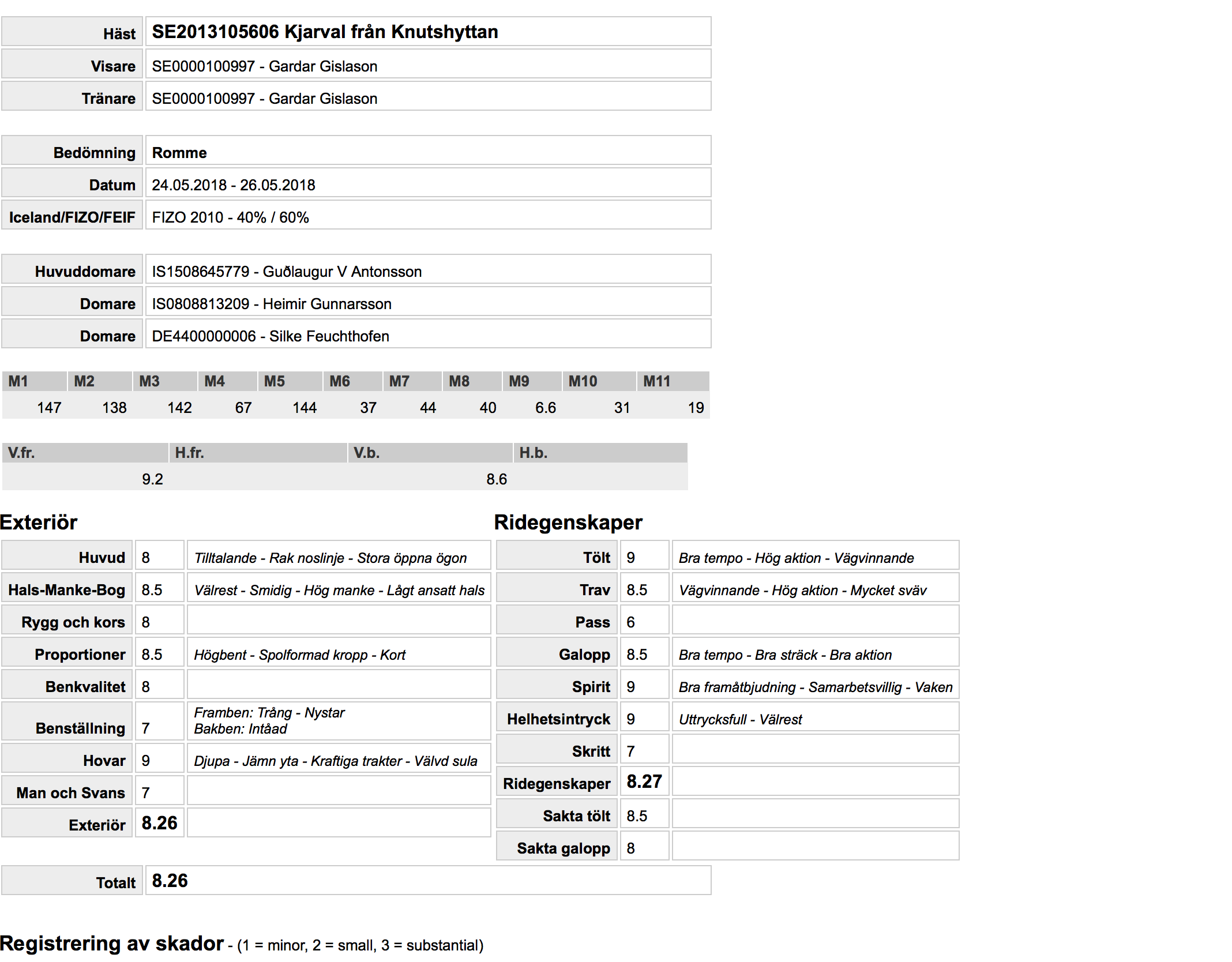Click Bedömning value 'Romme'
Screen dimensions: 1232x962
pyautogui.click(x=179, y=153)
